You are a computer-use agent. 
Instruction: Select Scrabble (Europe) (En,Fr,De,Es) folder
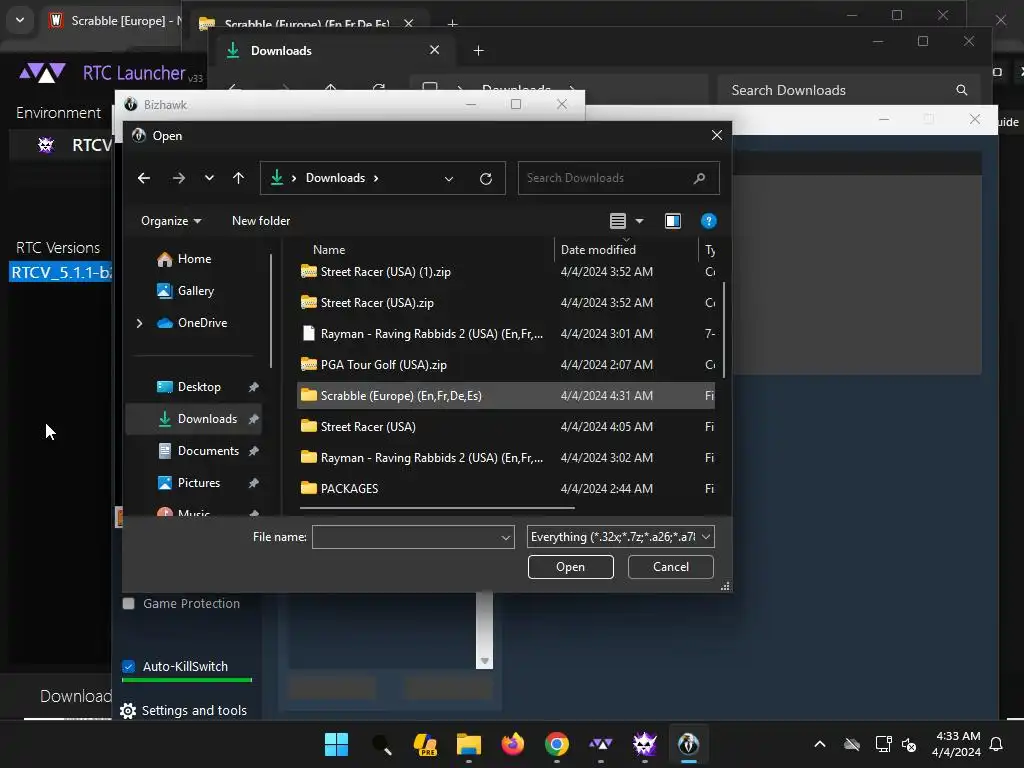tap(506, 396)
